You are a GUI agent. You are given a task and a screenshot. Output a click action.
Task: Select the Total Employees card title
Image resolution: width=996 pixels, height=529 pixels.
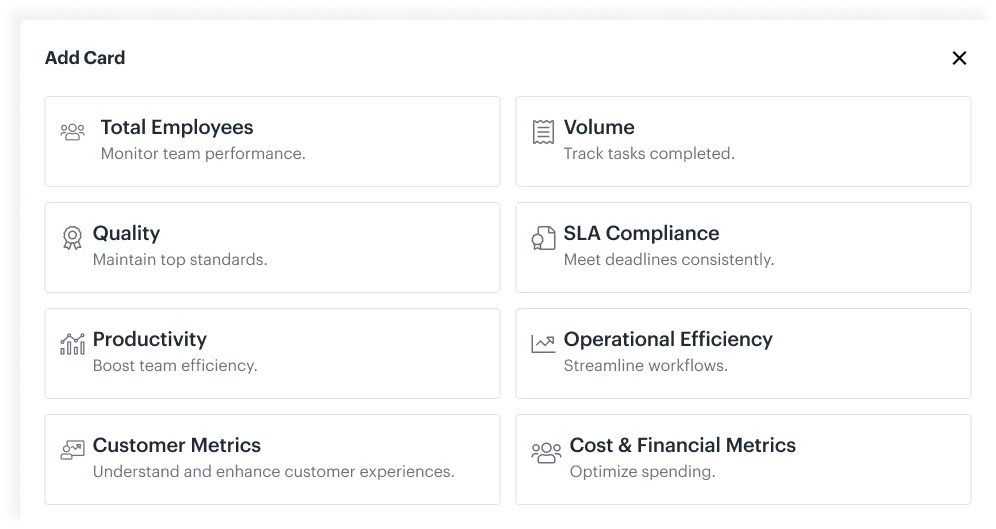pos(177,127)
